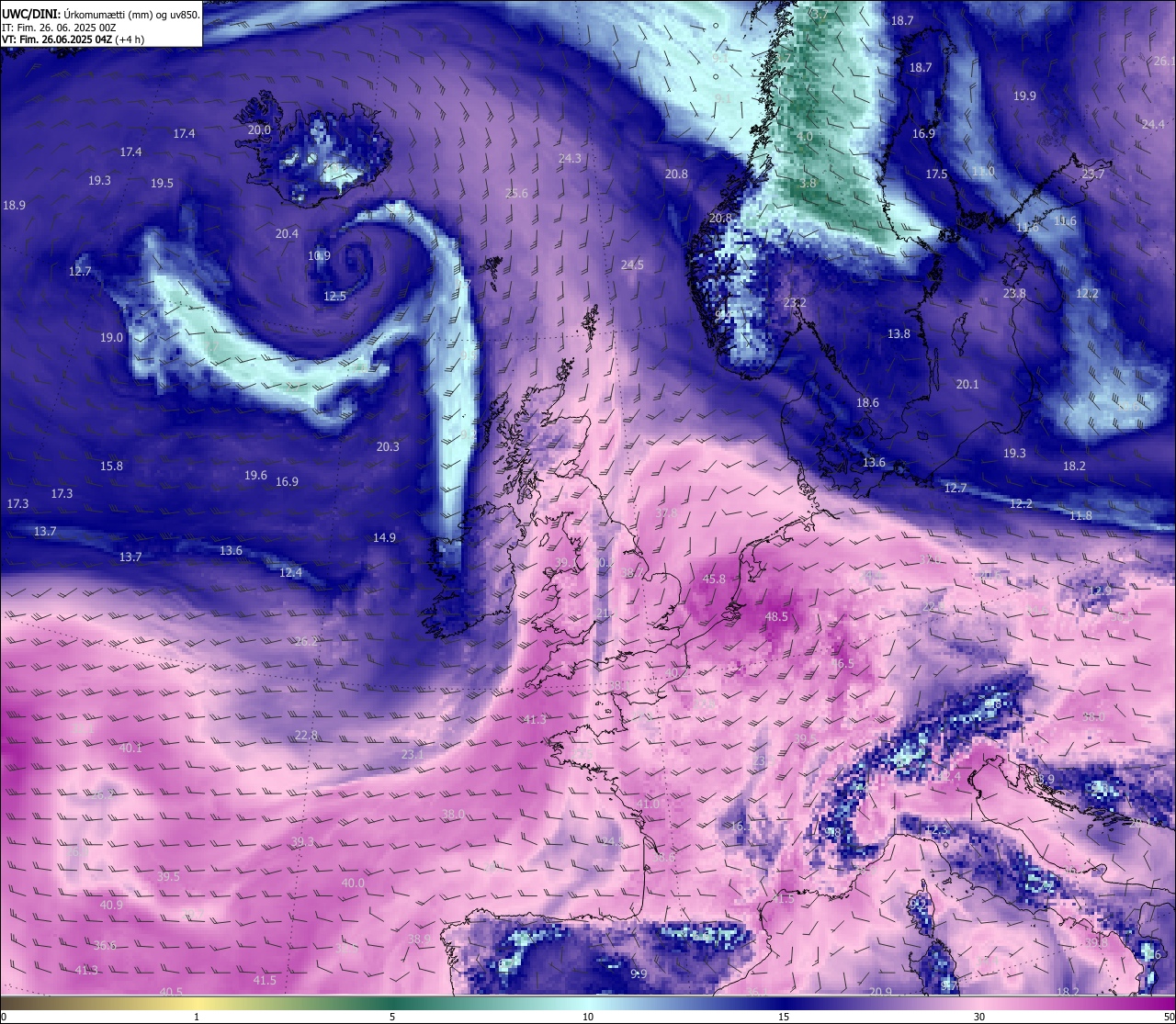The width and height of the screenshot is (1176, 1024).
Task: Click the 15 tick on the color scale
Action: [x=784, y=1018]
